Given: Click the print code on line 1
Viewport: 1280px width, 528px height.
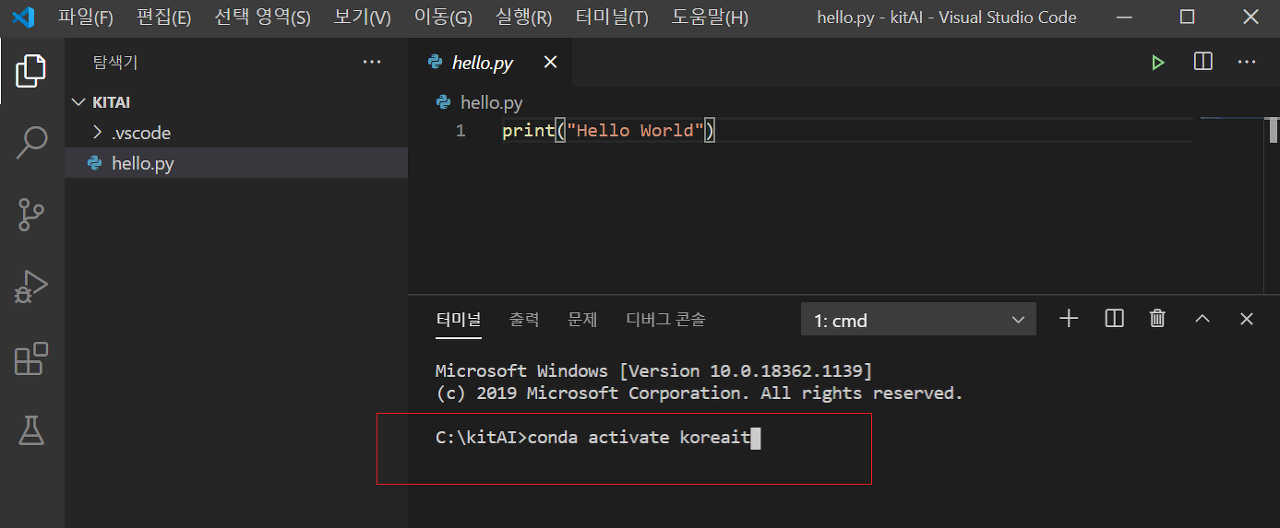Looking at the screenshot, I should pos(608,131).
